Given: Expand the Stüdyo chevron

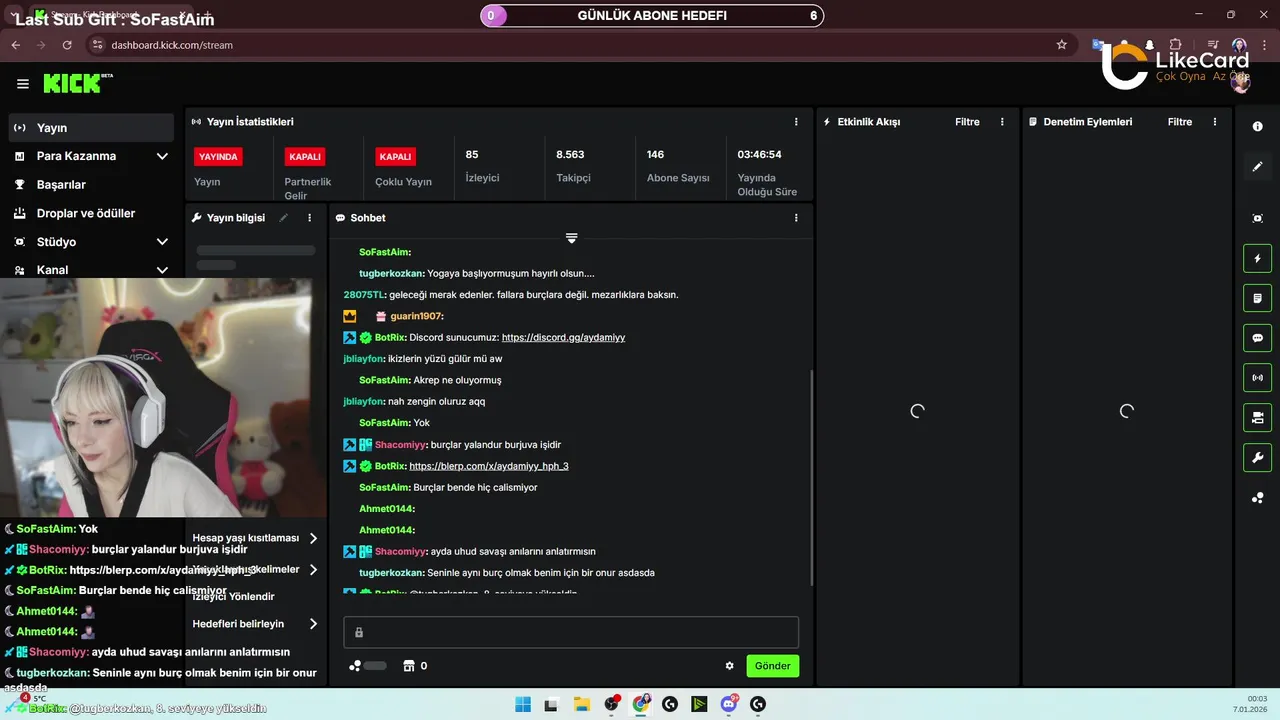Looking at the screenshot, I should (162, 242).
